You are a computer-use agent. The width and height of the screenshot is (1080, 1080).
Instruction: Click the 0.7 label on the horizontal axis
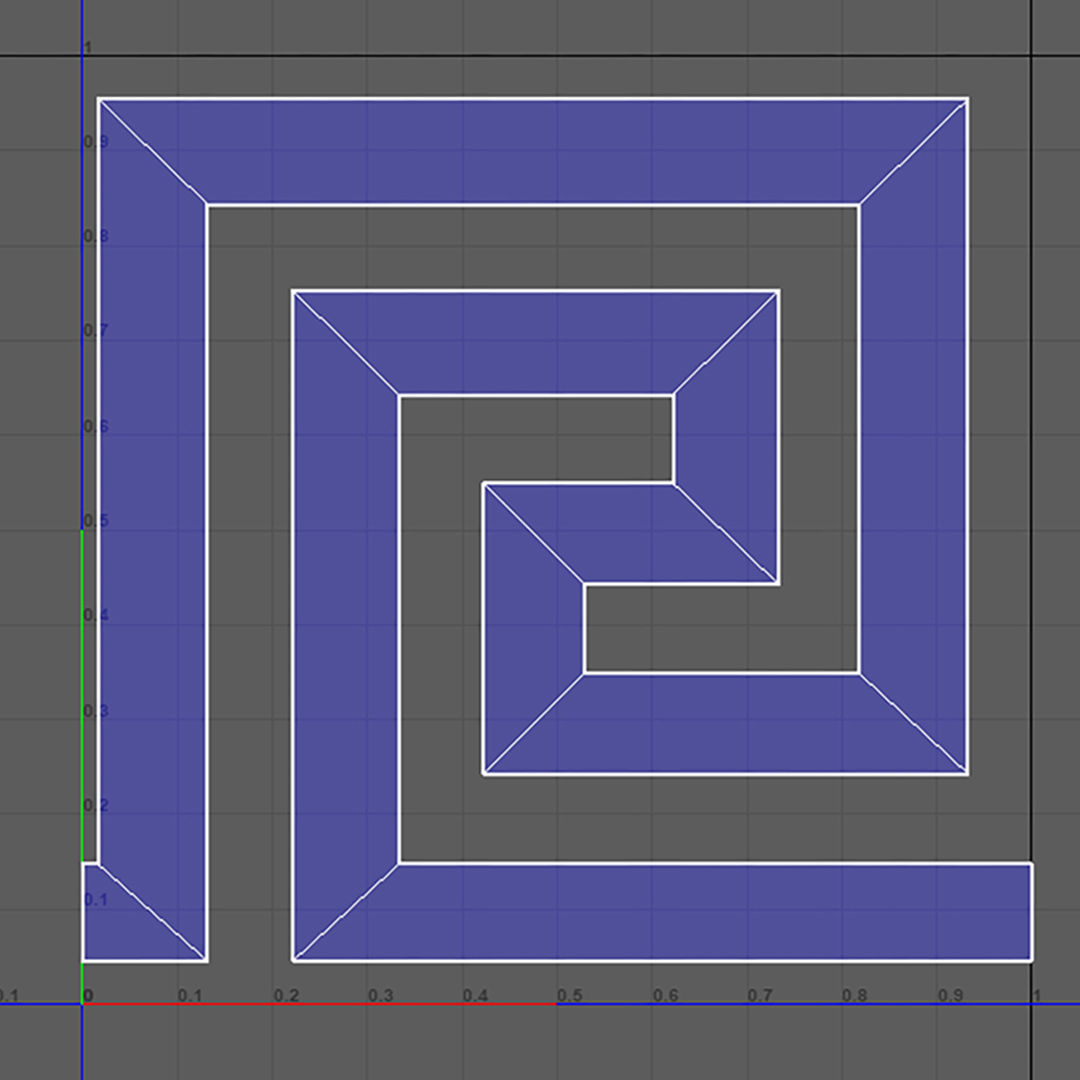[760, 995]
